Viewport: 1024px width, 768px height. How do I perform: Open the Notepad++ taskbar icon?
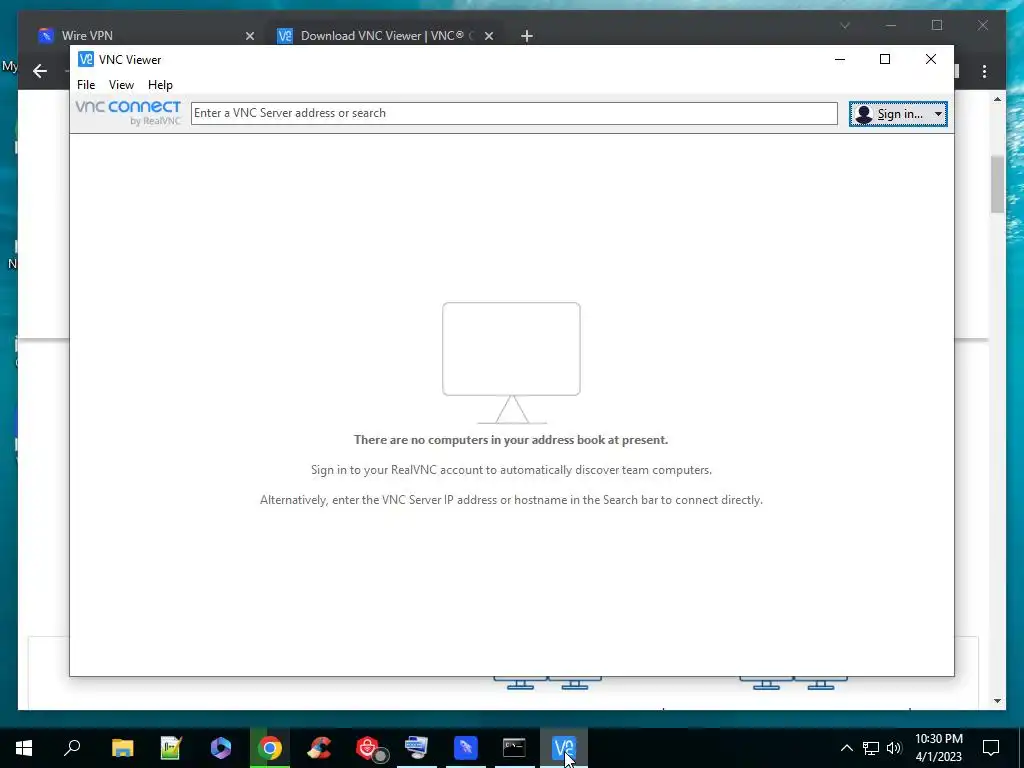[x=170, y=748]
